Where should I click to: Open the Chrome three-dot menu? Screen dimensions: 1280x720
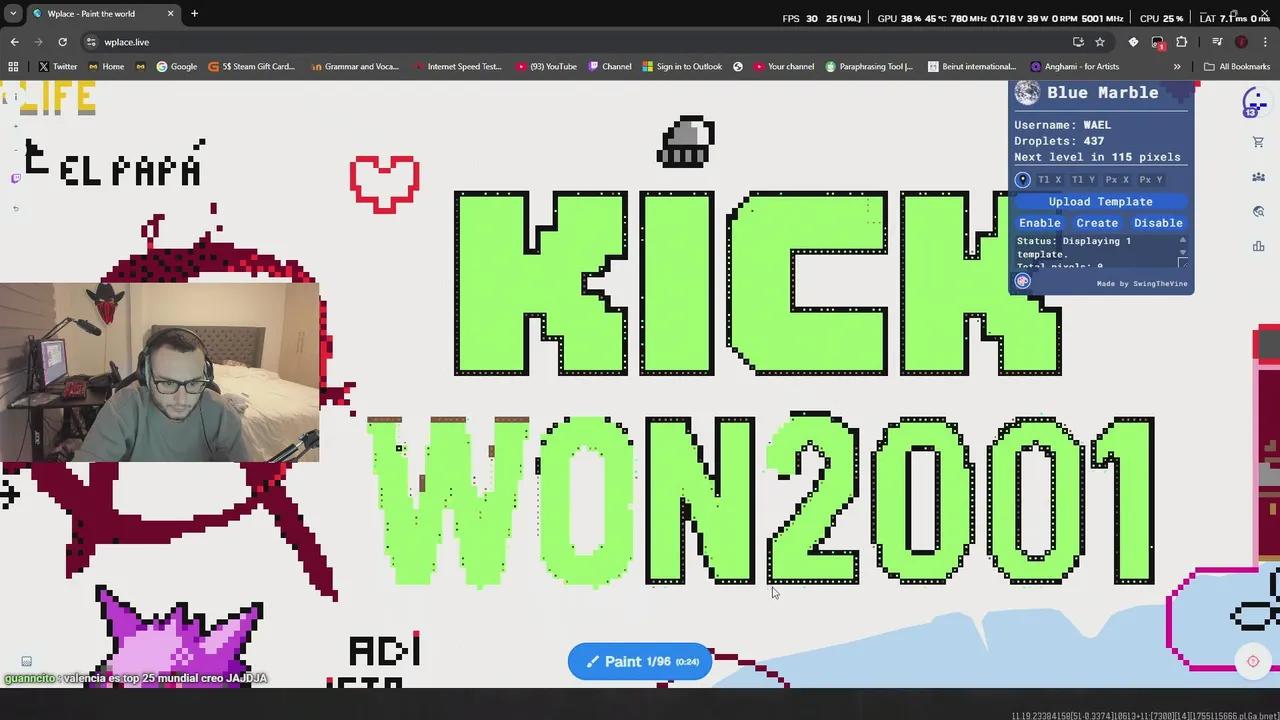[x=1264, y=42]
